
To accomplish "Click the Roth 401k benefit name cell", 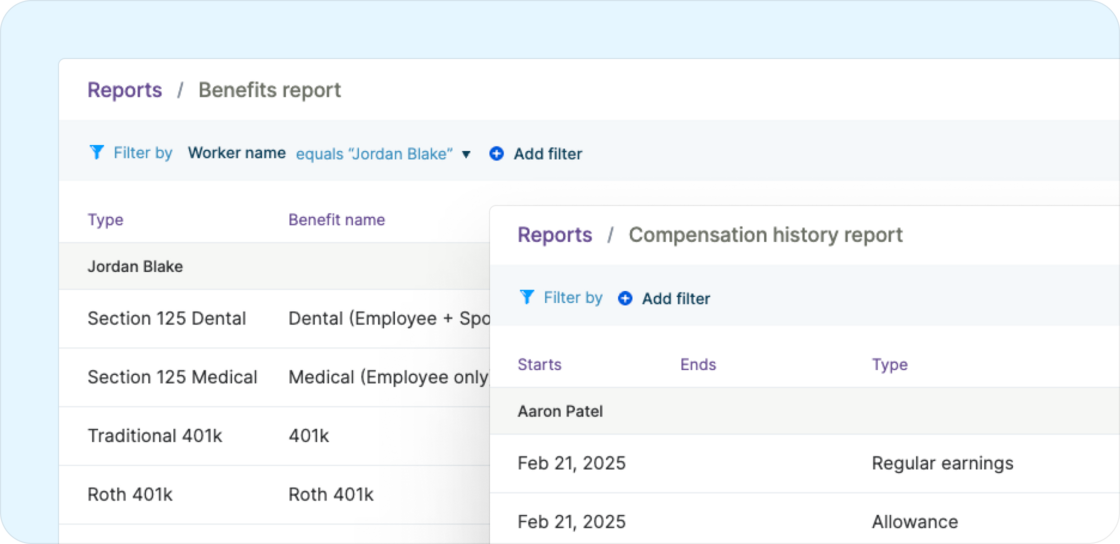I will pos(331,494).
